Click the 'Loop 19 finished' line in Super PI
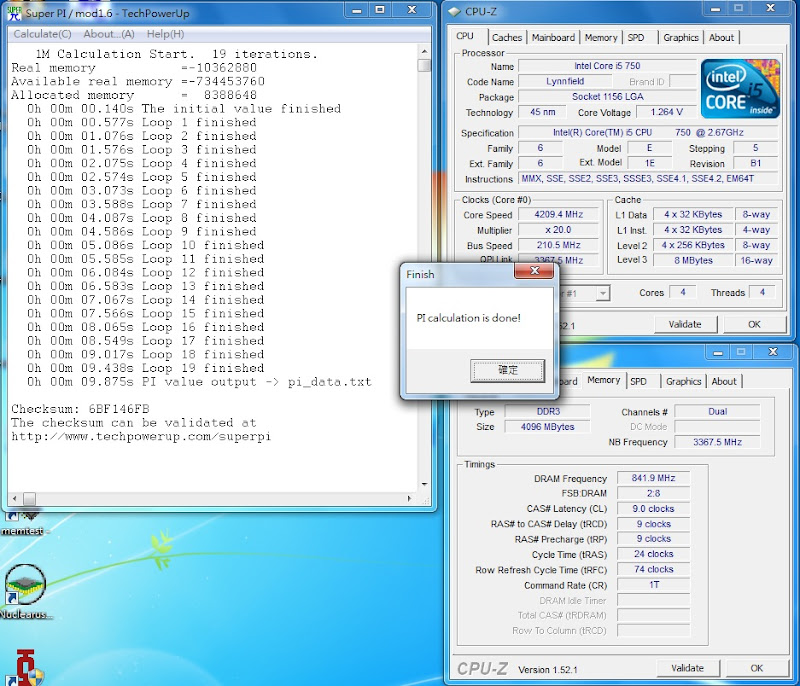This screenshot has height=686, width=800. [145, 368]
